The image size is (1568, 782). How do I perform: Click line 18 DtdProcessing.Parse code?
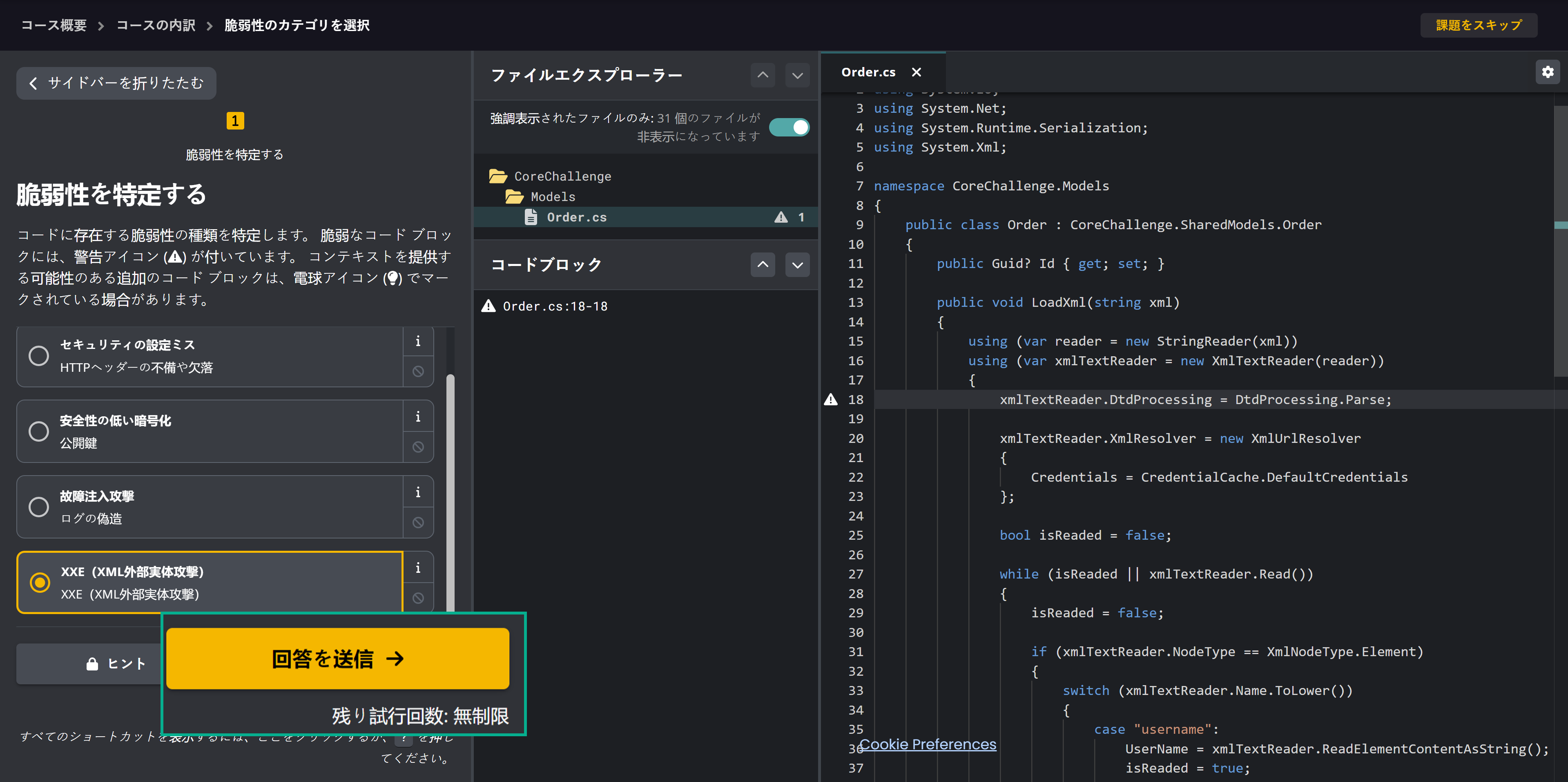pos(1196,400)
